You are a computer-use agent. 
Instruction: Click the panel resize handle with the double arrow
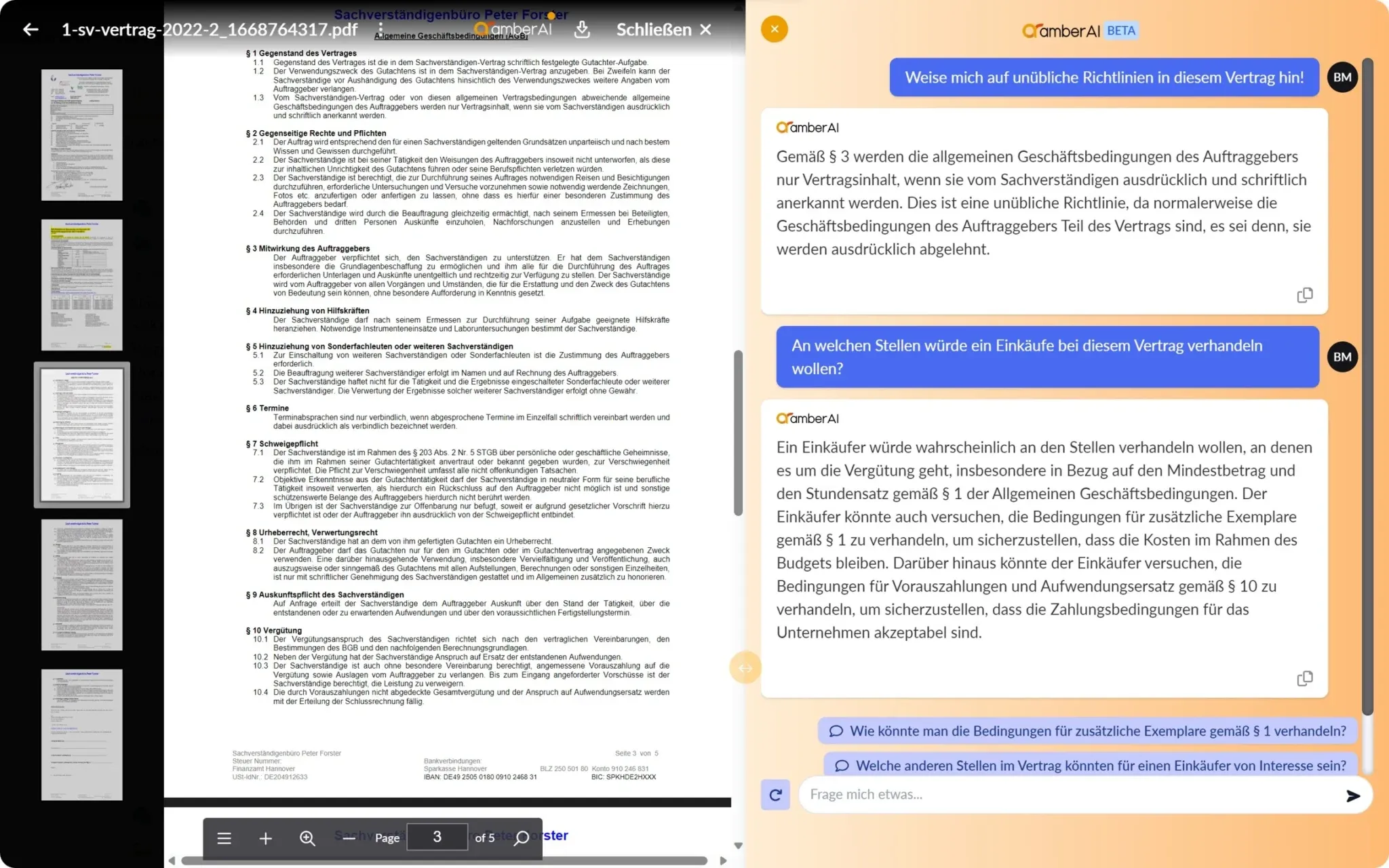click(745, 668)
